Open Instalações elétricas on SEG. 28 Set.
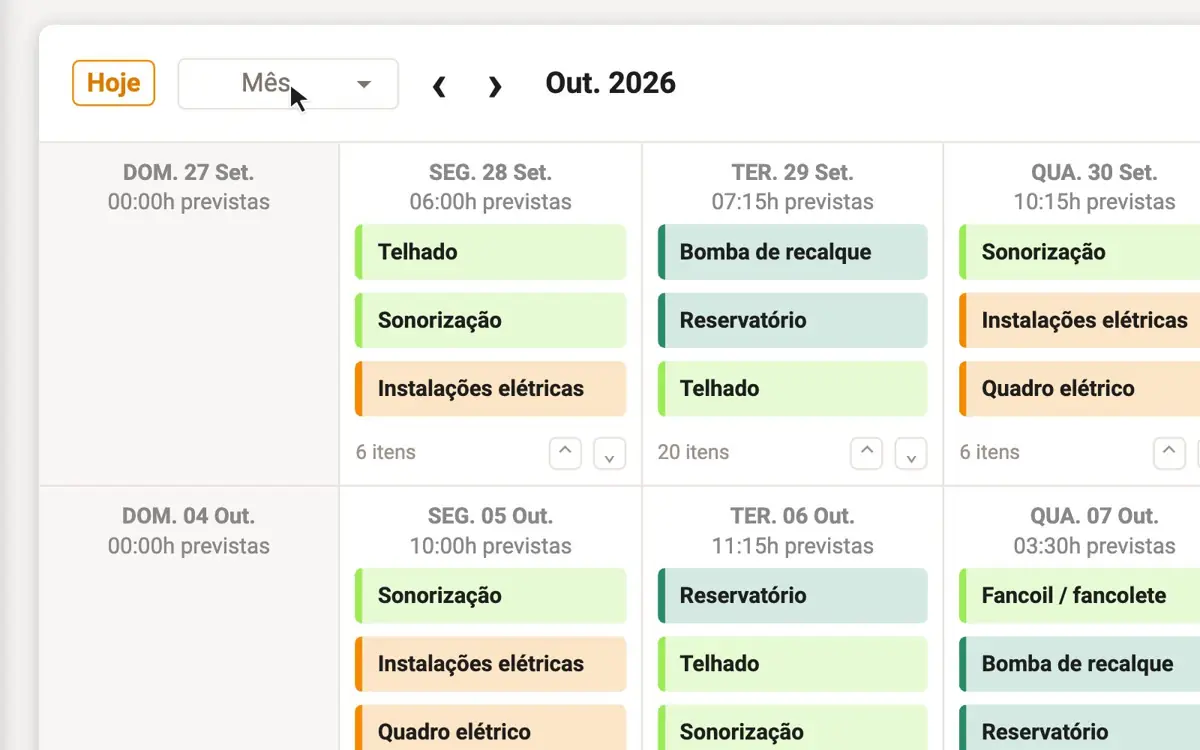 pyautogui.click(x=490, y=389)
